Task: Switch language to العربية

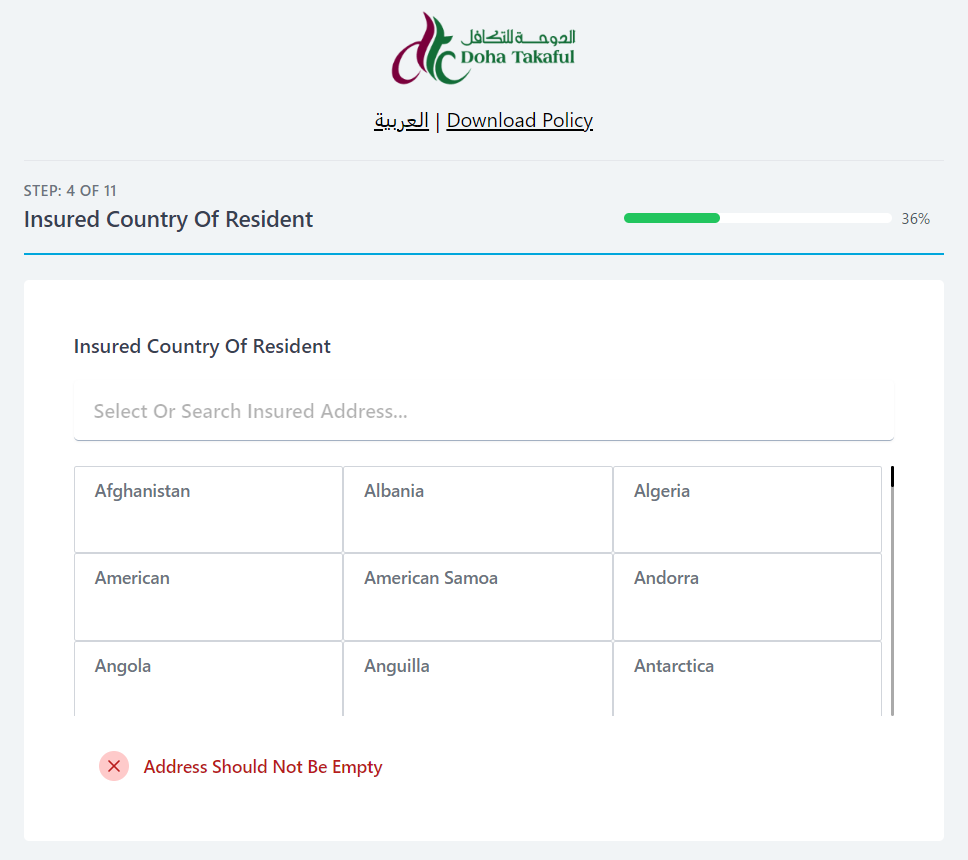Action: tap(401, 120)
